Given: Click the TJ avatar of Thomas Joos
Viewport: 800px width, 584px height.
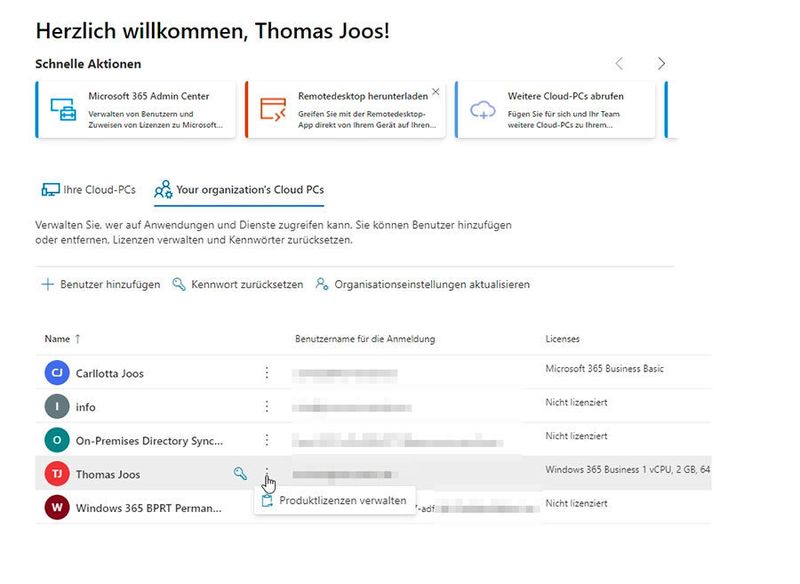Looking at the screenshot, I should pos(57,474).
